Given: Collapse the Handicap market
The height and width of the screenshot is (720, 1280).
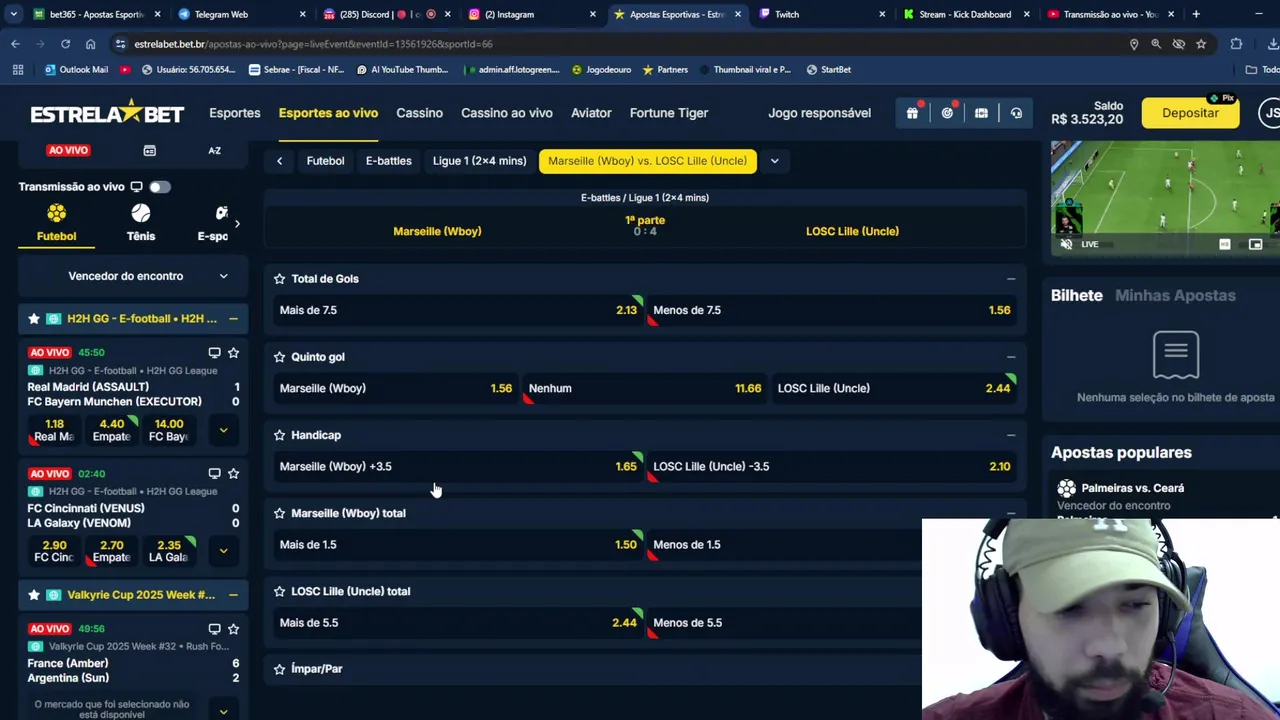Looking at the screenshot, I should (x=1011, y=435).
